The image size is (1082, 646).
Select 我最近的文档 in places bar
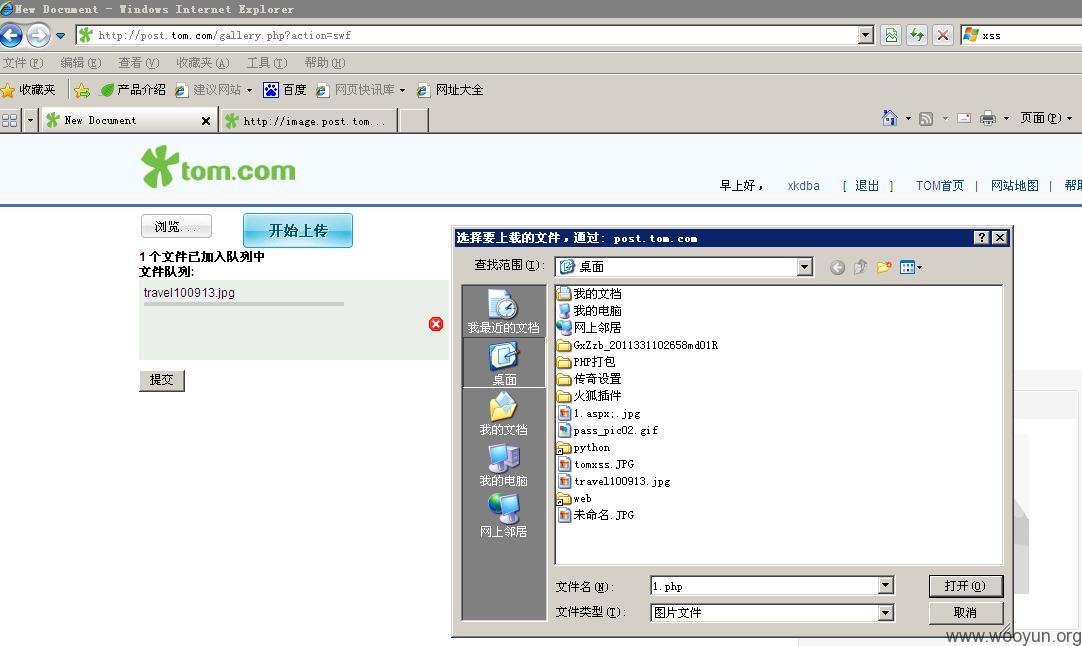click(x=504, y=312)
